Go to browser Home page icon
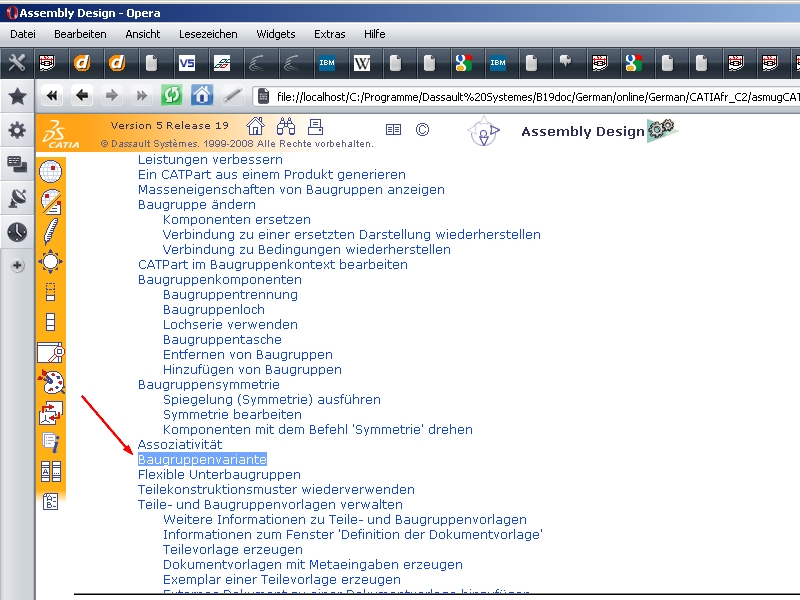 coord(202,95)
